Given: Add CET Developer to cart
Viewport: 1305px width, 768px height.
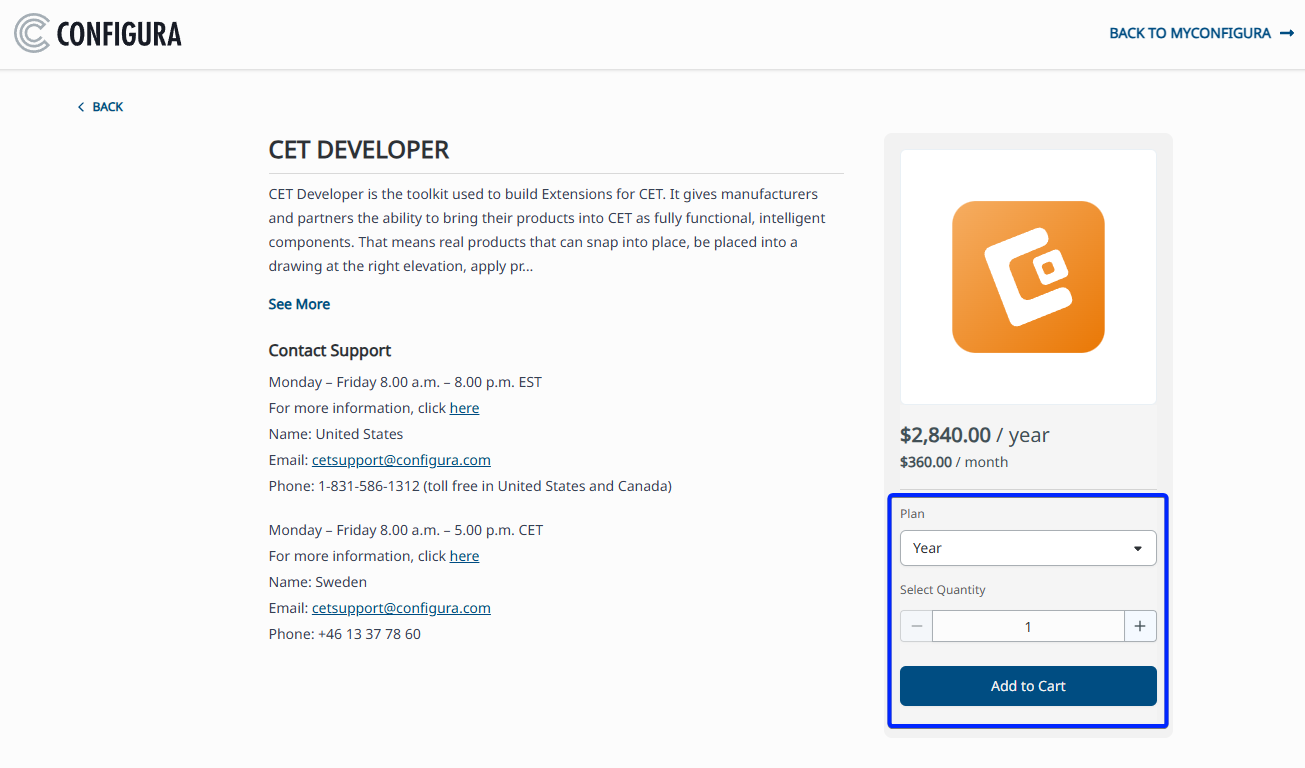Looking at the screenshot, I should click(x=1028, y=686).
